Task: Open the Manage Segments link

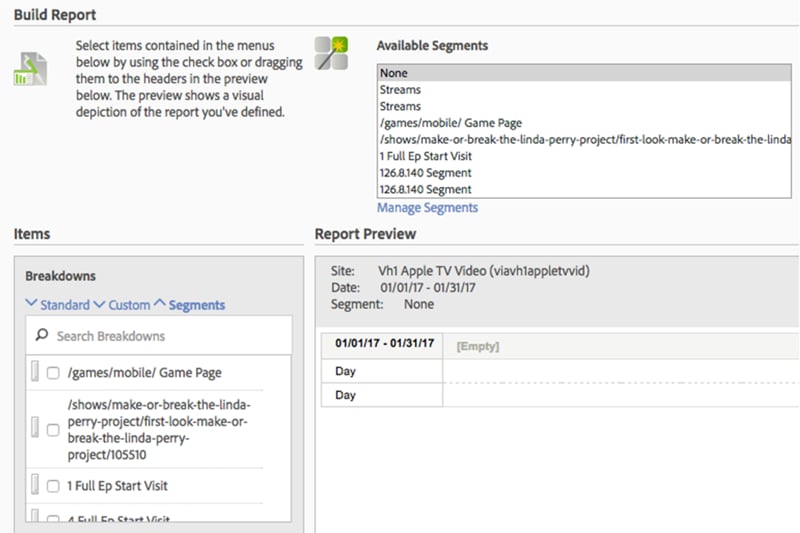Action: click(428, 208)
